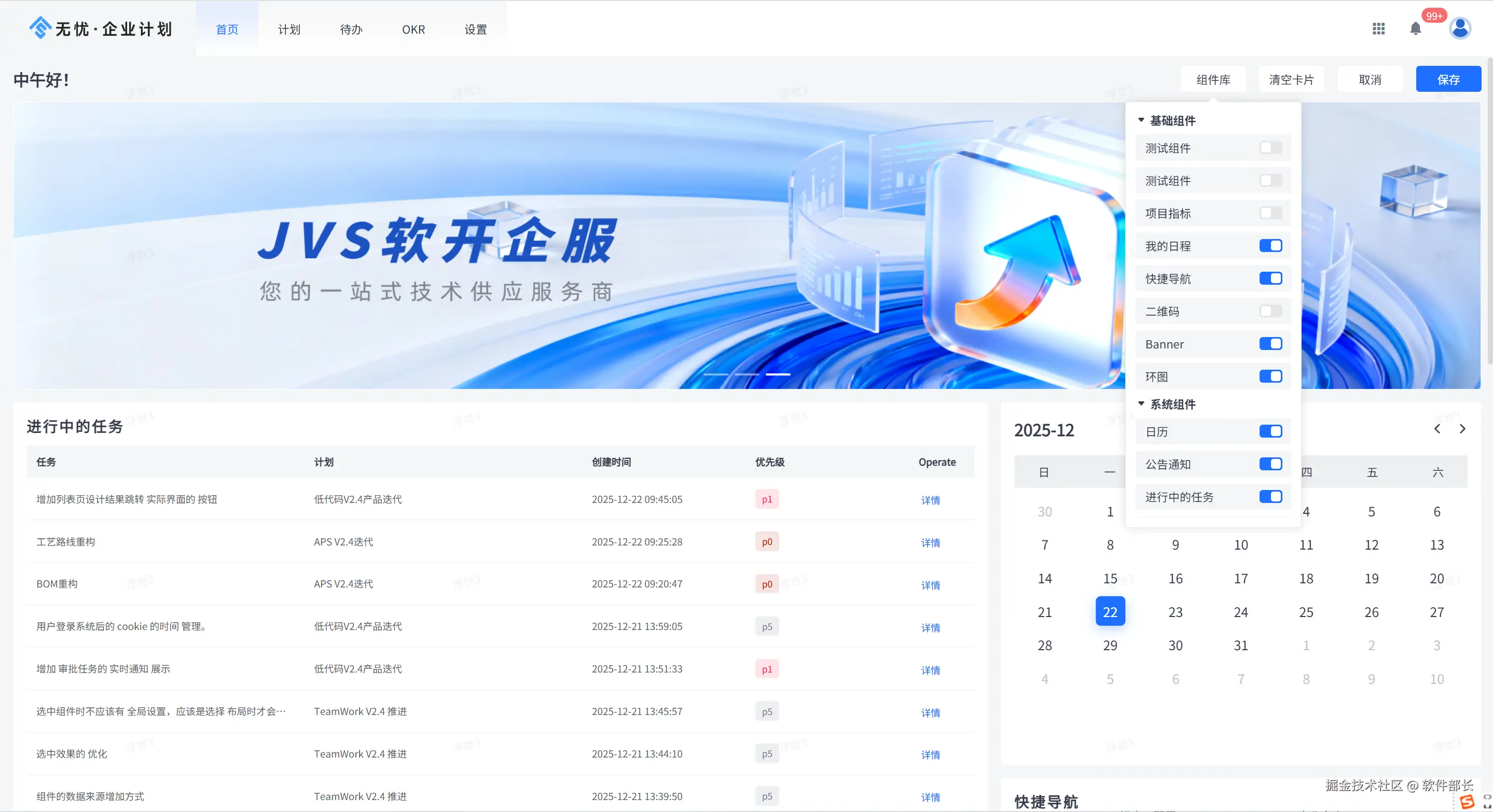Click the 保存 button

coord(1448,79)
